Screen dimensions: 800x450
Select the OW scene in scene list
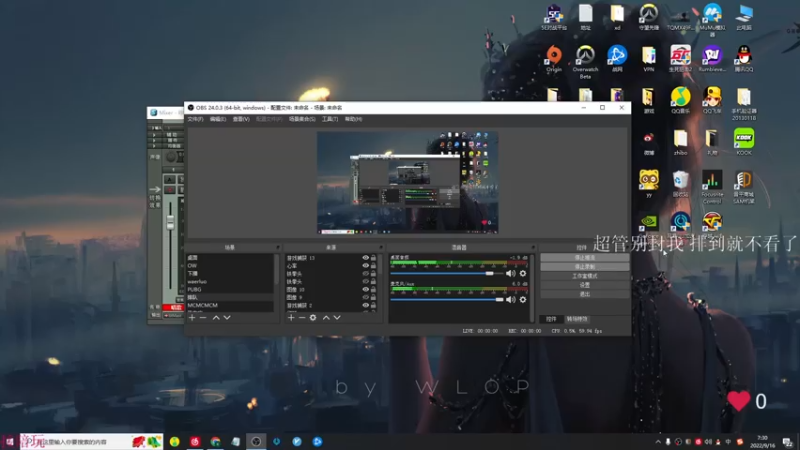pyautogui.click(x=230, y=266)
